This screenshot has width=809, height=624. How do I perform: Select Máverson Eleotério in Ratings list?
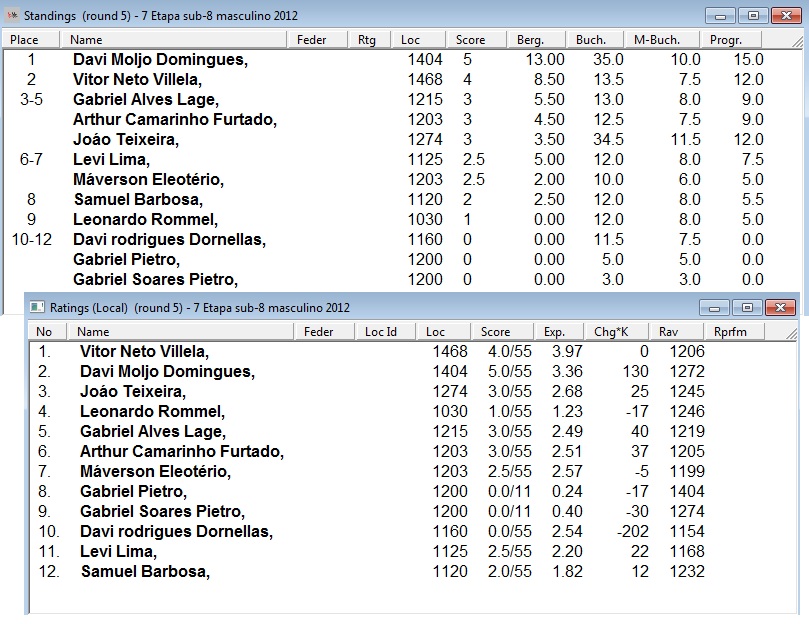coord(156,472)
